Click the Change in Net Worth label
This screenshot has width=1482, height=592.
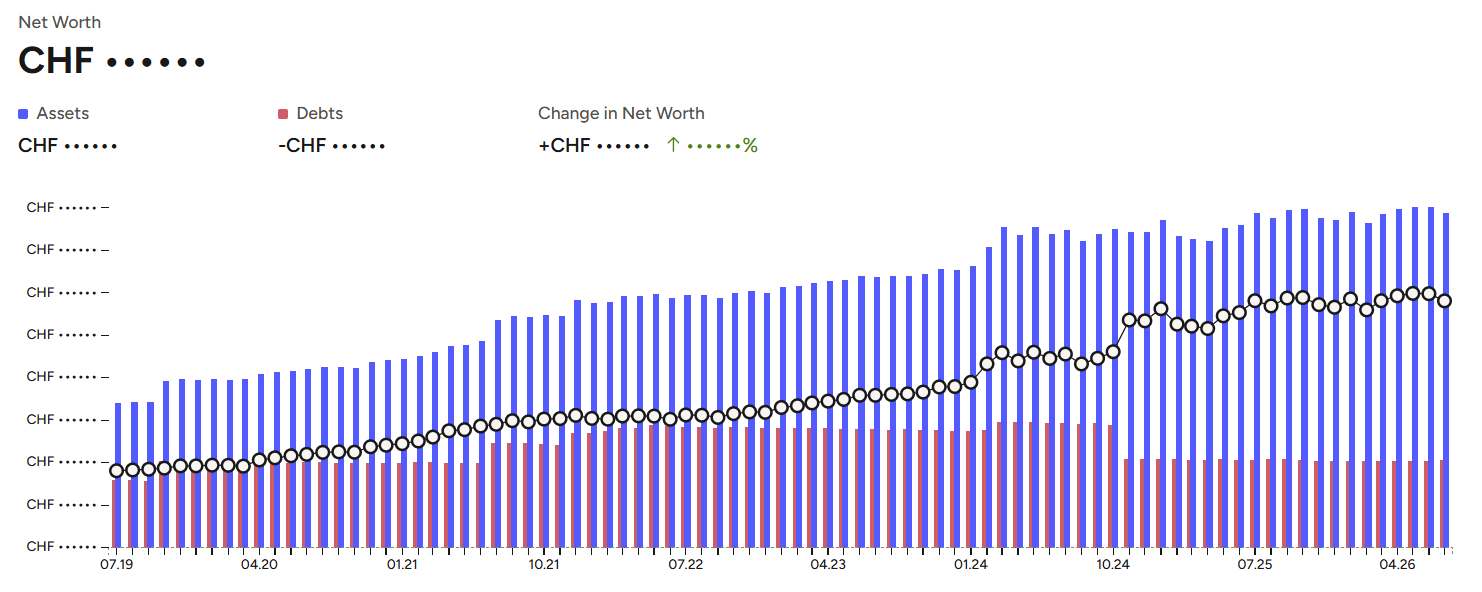[x=621, y=114]
